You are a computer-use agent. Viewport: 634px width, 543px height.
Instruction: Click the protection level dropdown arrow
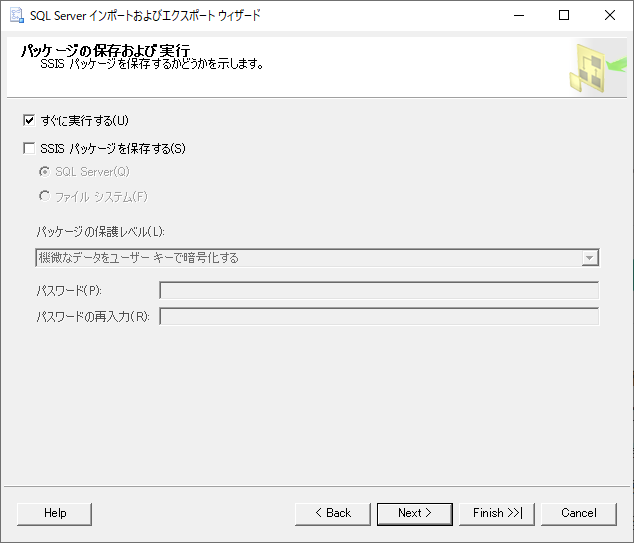click(590, 258)
